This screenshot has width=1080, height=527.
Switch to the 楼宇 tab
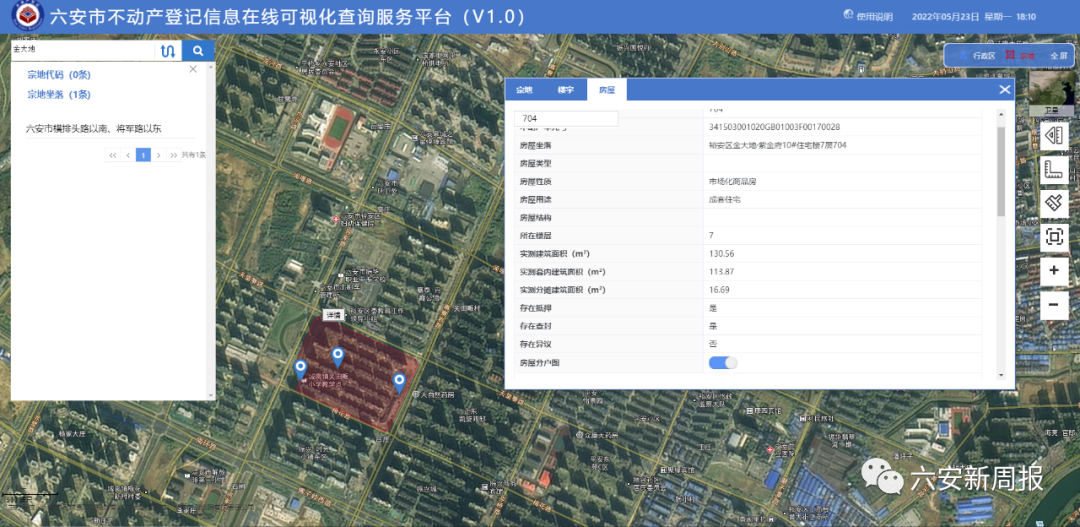[x=566, y=90]
